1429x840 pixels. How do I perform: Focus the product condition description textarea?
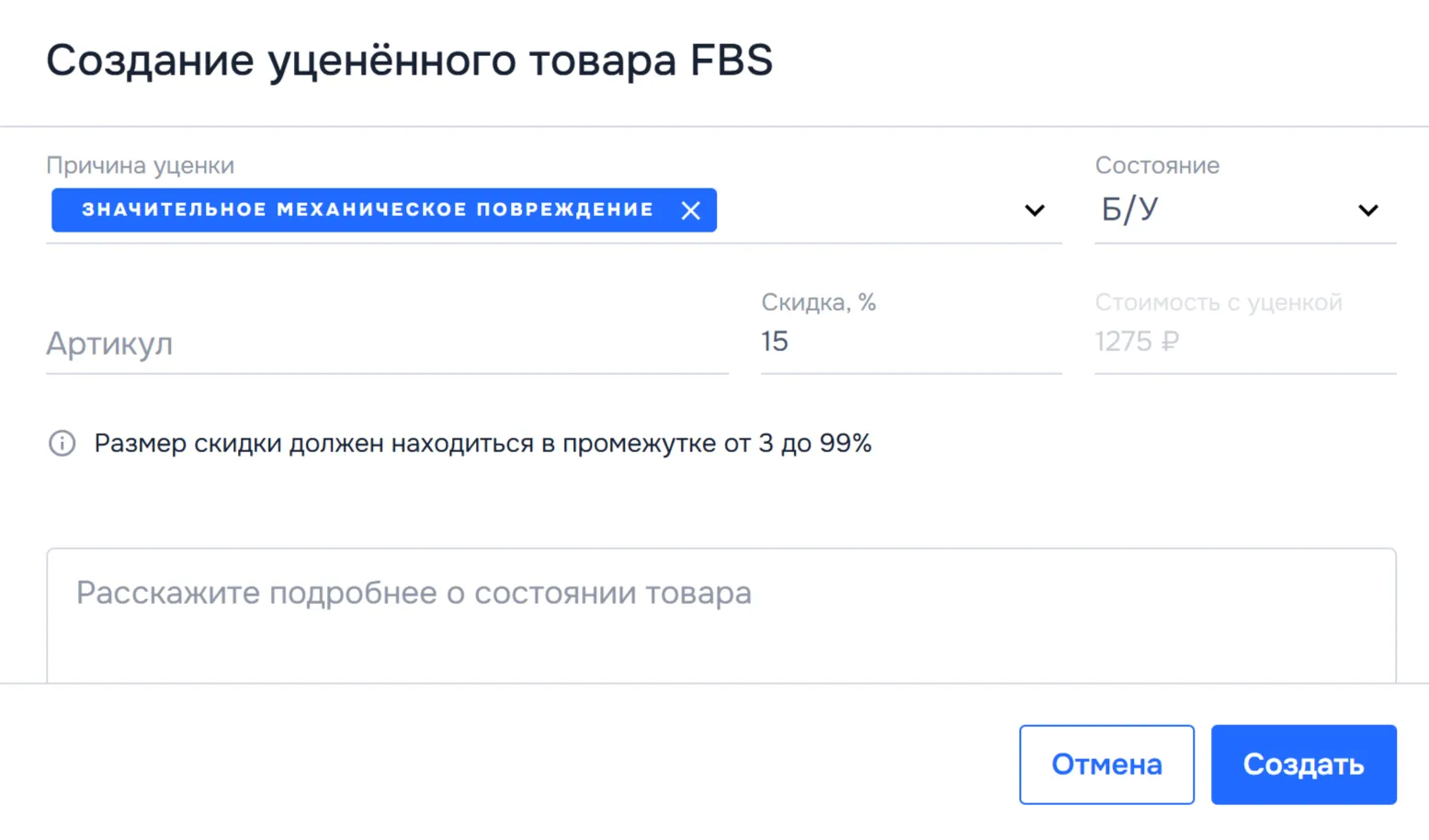[x=720, y=614]
